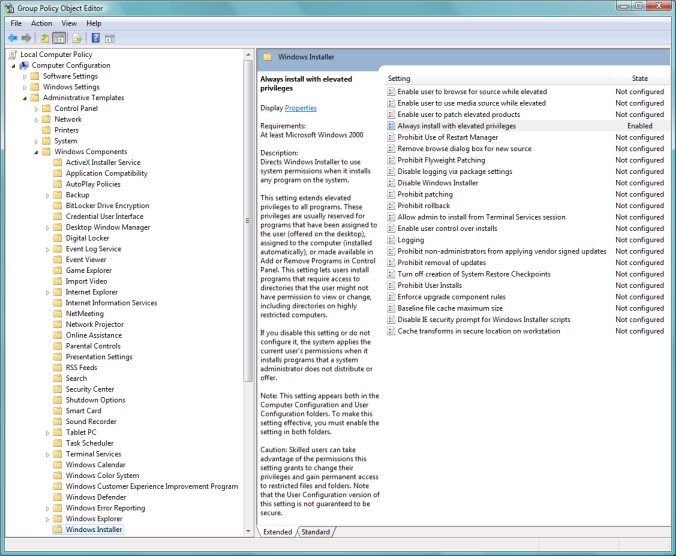Click the policy icon beside Prohibit patching
The height and width of the screenshot is (556, 676).
(x=391, y=194)
